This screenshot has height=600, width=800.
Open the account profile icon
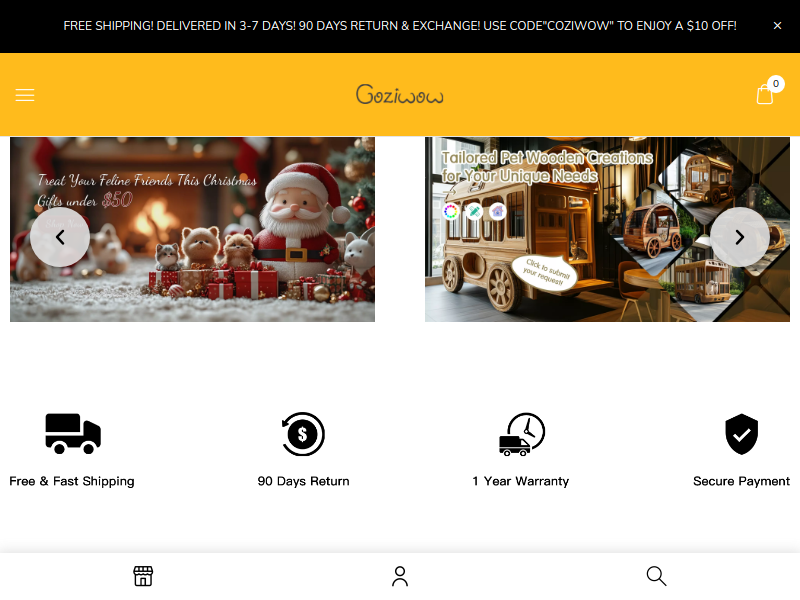pyautogui.click(x=400, y=576)
